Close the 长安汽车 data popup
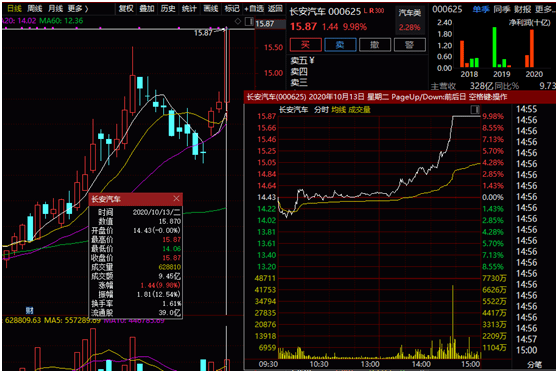 click(176, 199)
